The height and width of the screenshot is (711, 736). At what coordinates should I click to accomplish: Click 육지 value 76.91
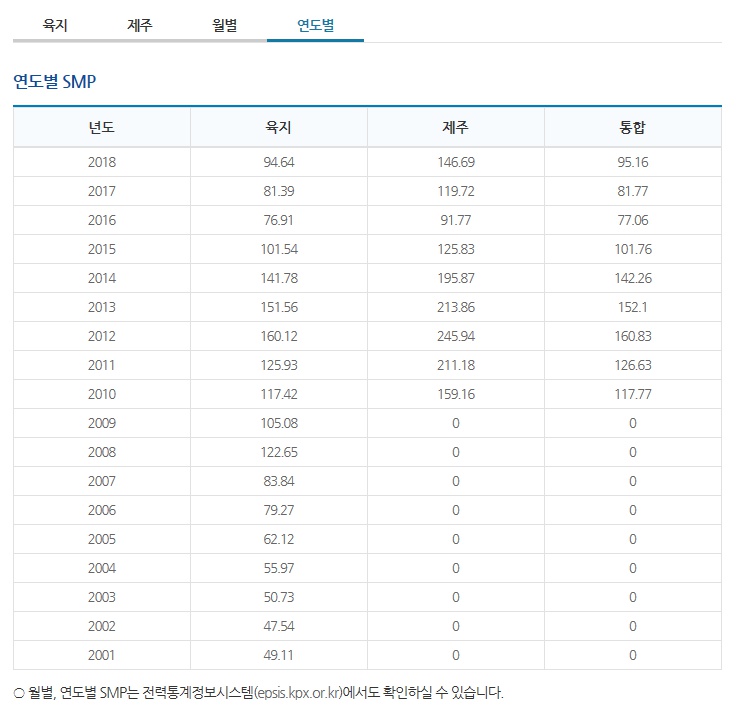coord(279,220)
